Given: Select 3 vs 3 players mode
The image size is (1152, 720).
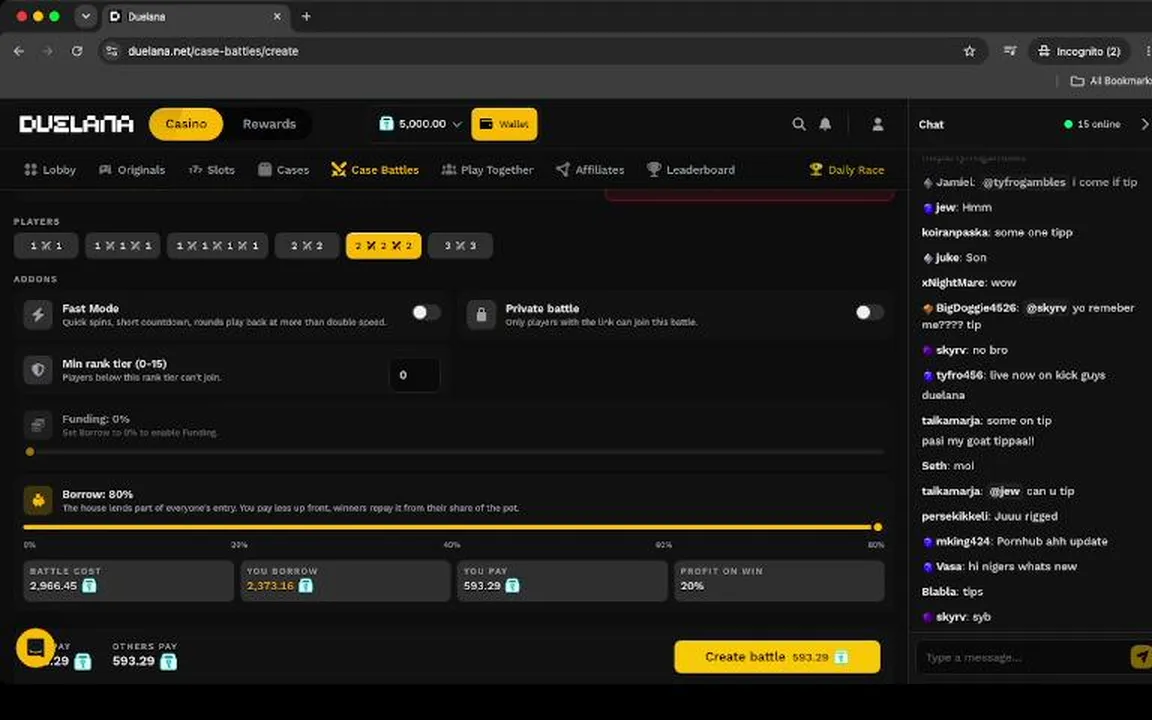Looking at the screenshot, I should click(x=460, y=245).
